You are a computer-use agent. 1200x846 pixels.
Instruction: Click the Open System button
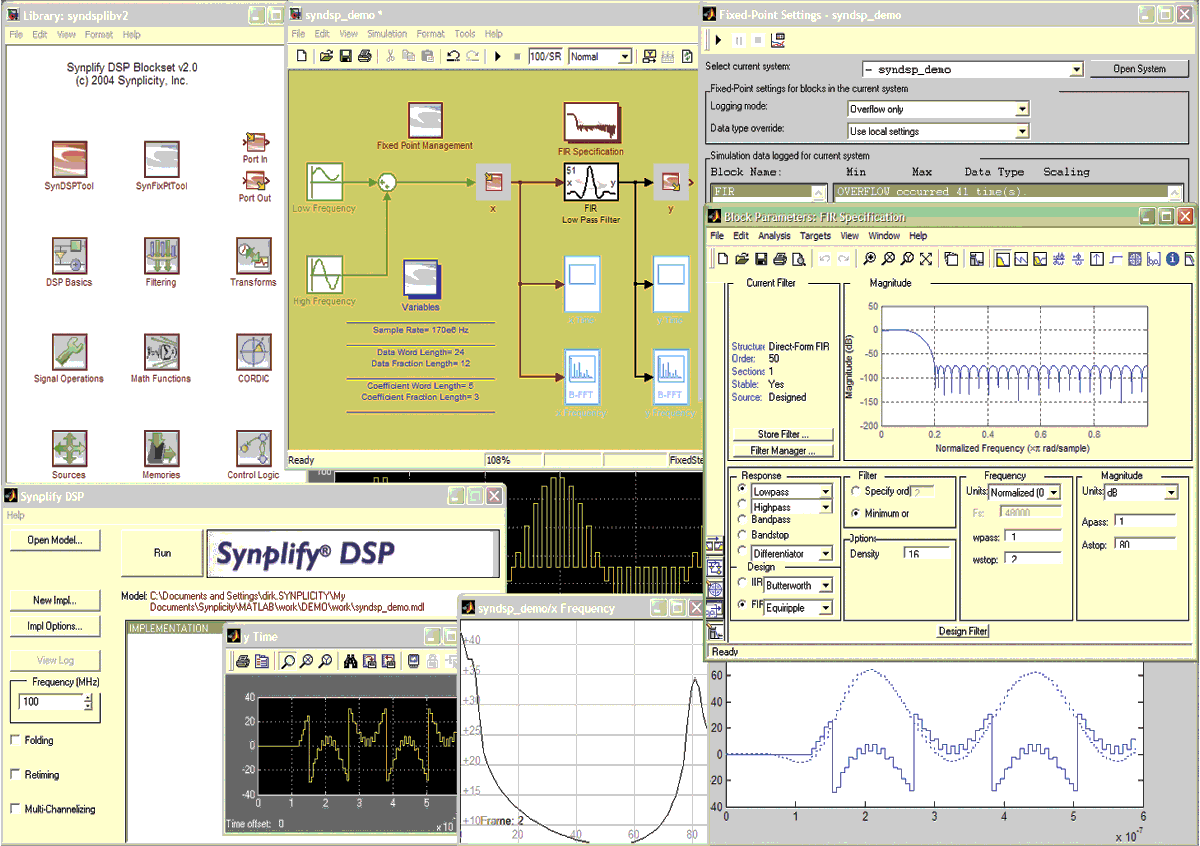click(1138, 69)
